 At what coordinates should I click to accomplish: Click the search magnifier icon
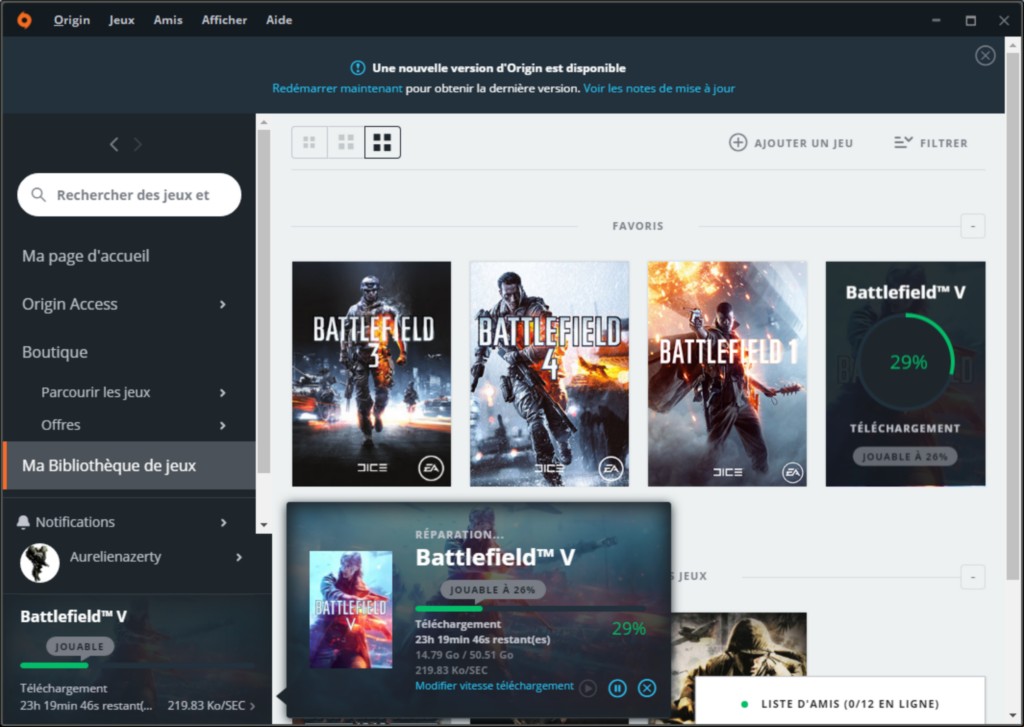point(39,195)
